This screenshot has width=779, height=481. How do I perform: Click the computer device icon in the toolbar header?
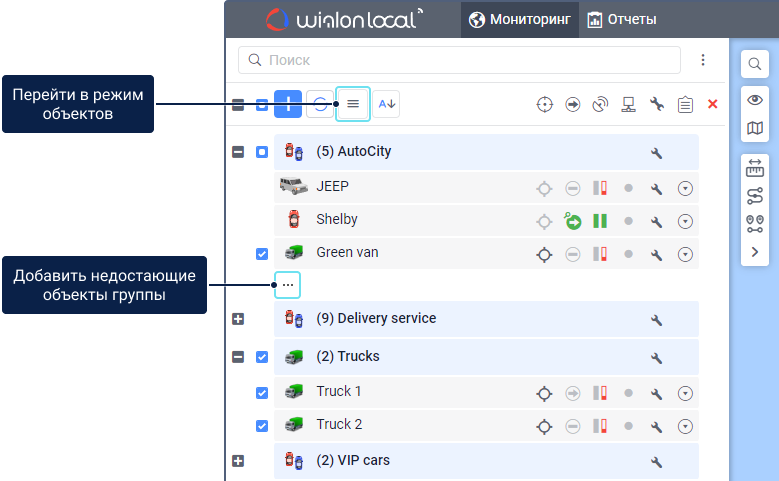pyautogui.click(x=628, y=104)
